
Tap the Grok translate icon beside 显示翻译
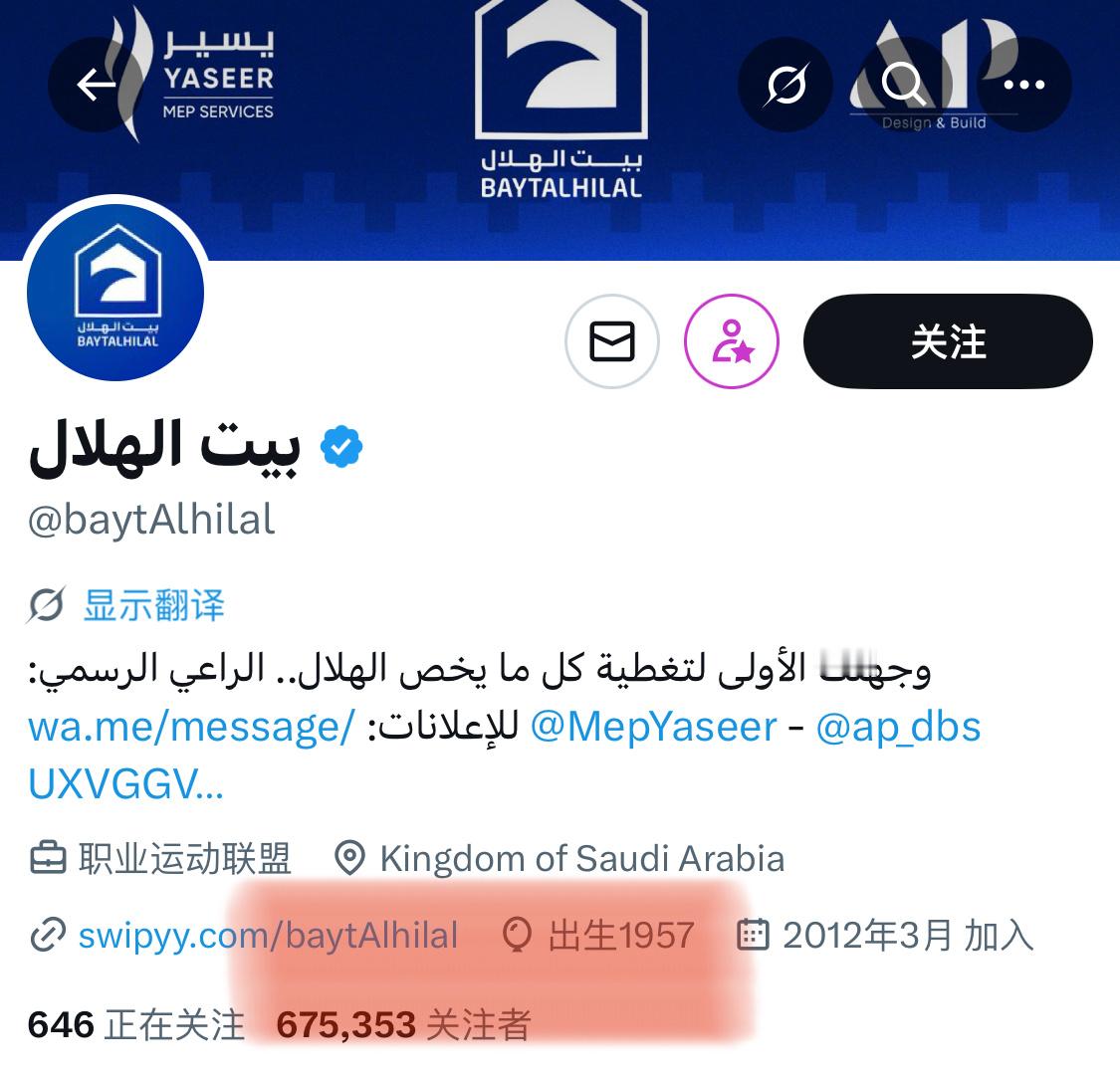(47, 605)
